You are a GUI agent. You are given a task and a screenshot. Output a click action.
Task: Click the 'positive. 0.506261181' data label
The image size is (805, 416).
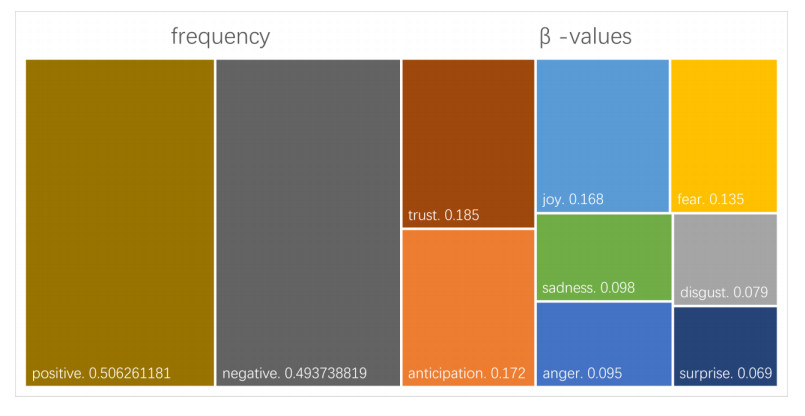click(101, 374)
